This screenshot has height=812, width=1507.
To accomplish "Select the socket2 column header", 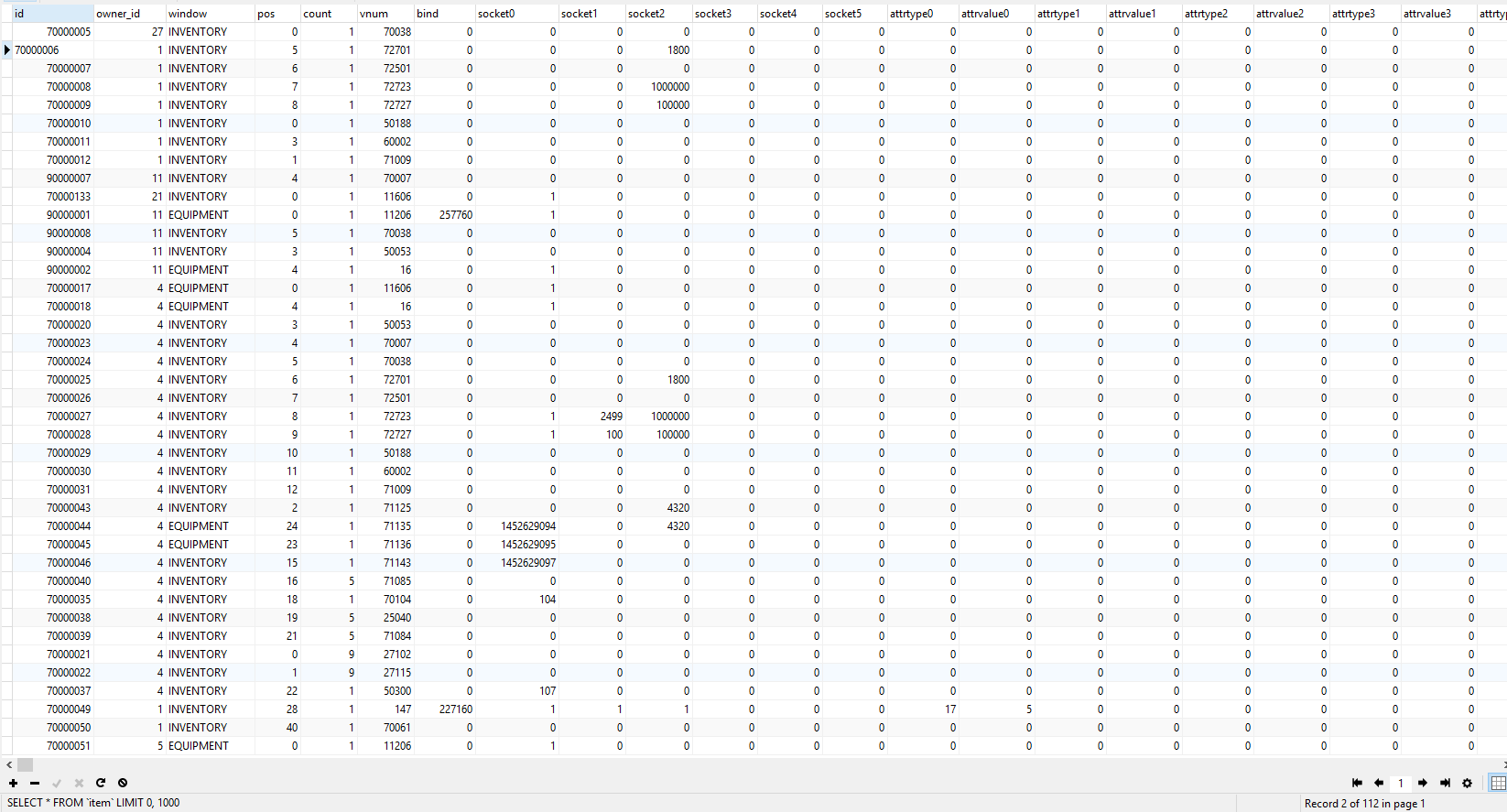I will 658,14.
